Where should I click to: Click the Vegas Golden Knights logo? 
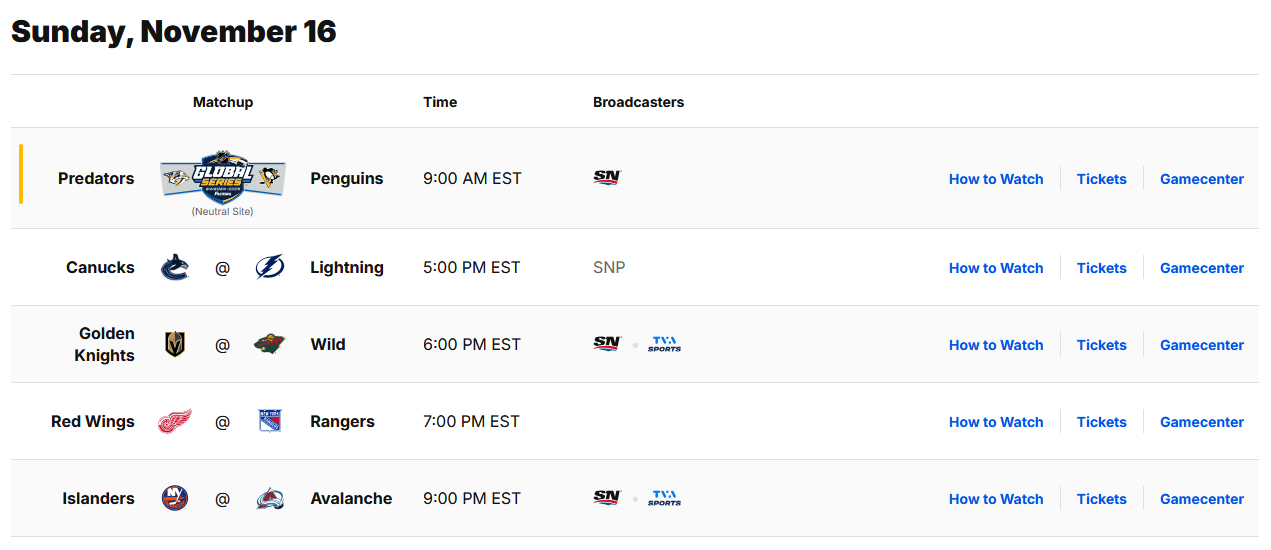[x=175, y=345]
